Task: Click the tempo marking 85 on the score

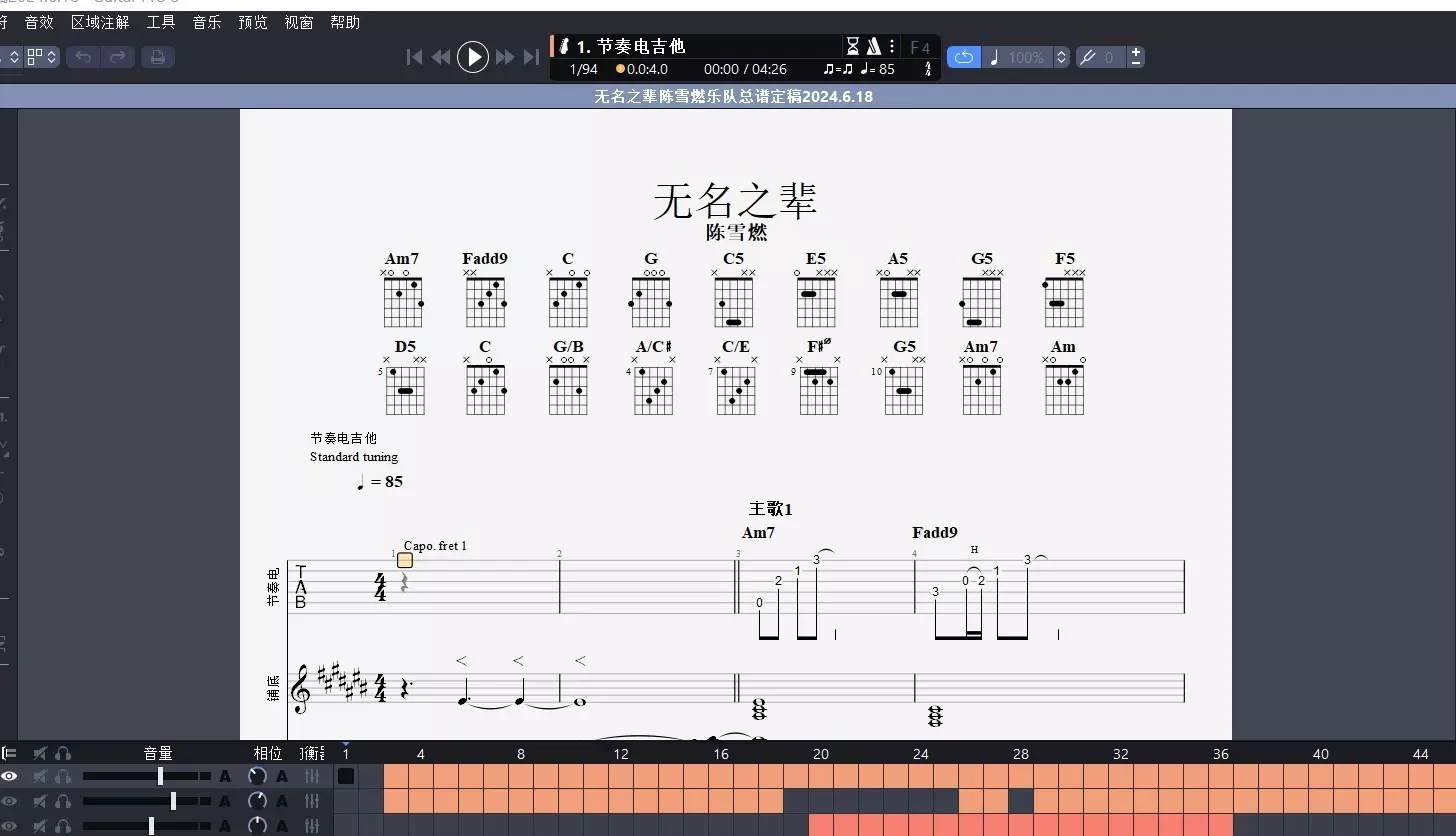Action: tap(380, 482)
